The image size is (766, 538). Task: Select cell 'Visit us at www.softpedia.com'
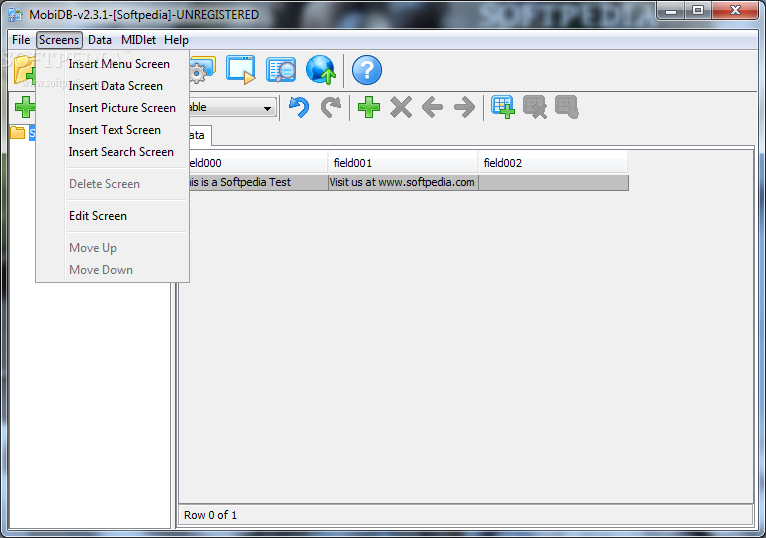coord(403,182)
